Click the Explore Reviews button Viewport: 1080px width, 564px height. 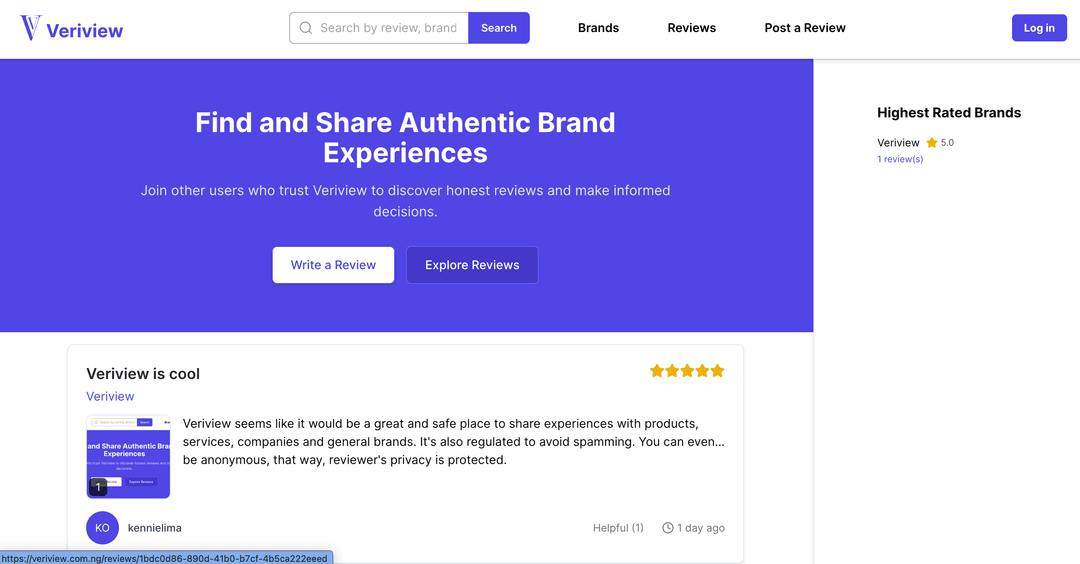click(x=472, y=265)
